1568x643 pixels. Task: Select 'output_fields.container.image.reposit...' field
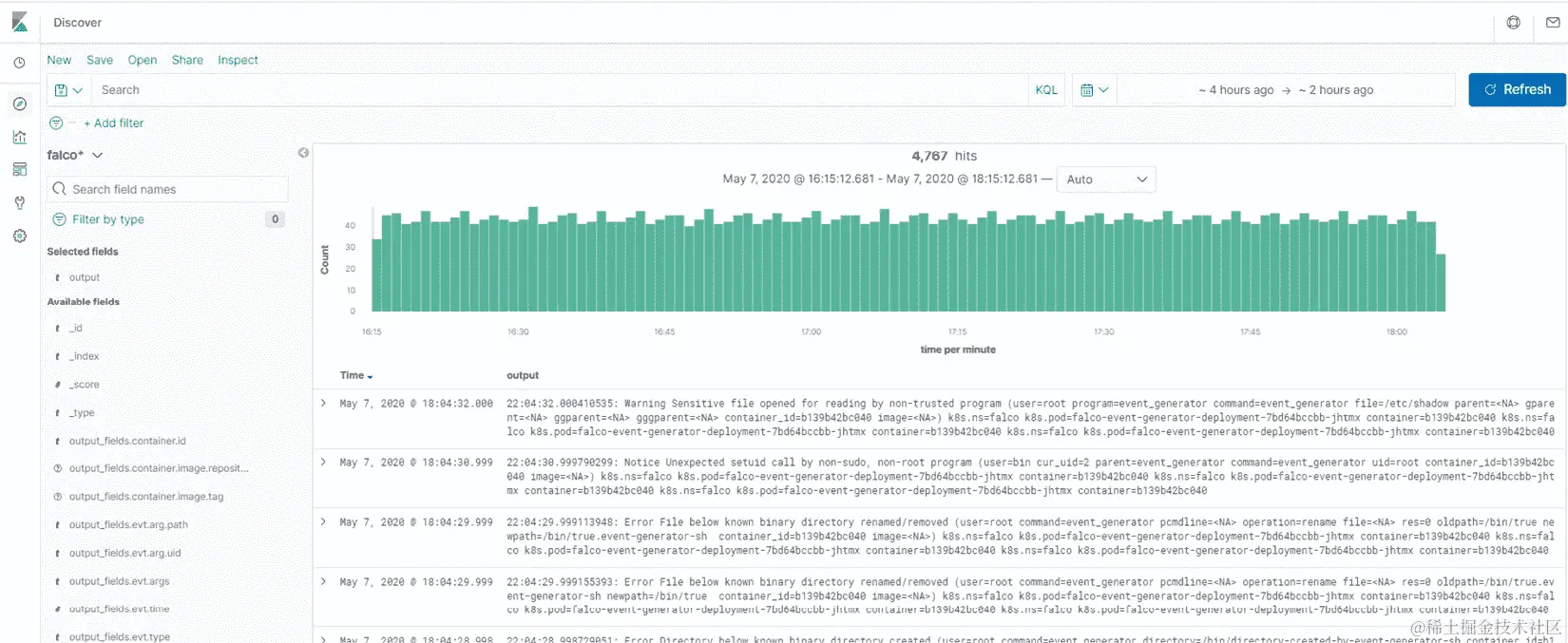click(x=159, y=468)
